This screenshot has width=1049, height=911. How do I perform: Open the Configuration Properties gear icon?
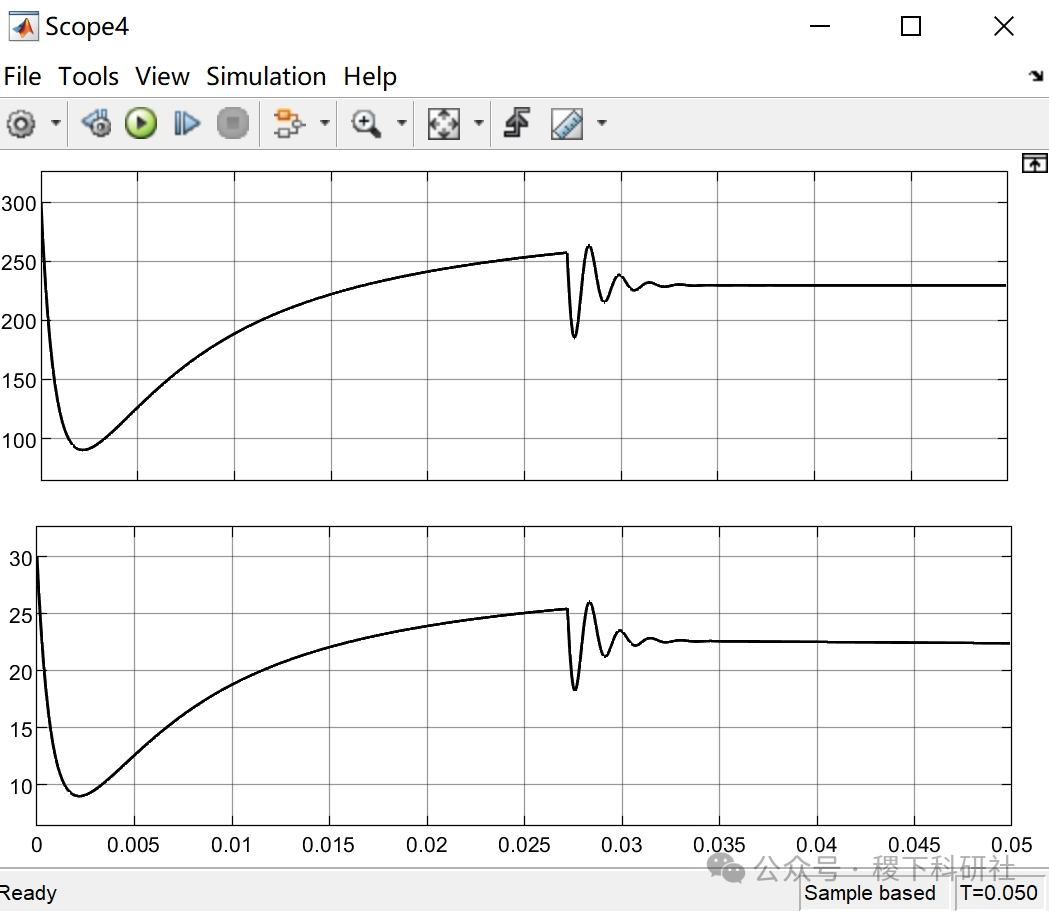[21, 124]
